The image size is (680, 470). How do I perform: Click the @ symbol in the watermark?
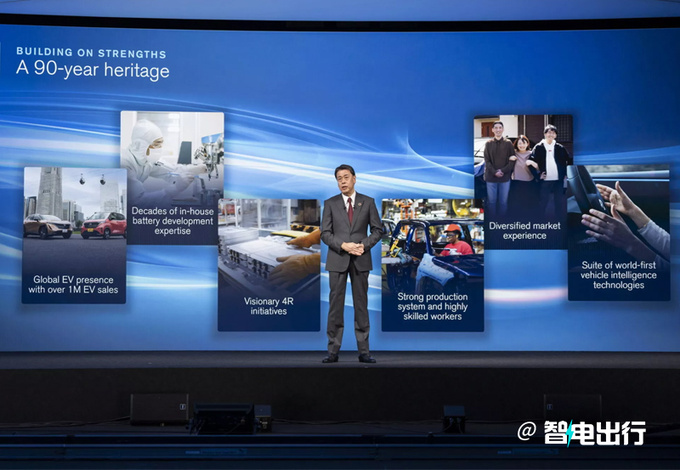tap(527, 432)
